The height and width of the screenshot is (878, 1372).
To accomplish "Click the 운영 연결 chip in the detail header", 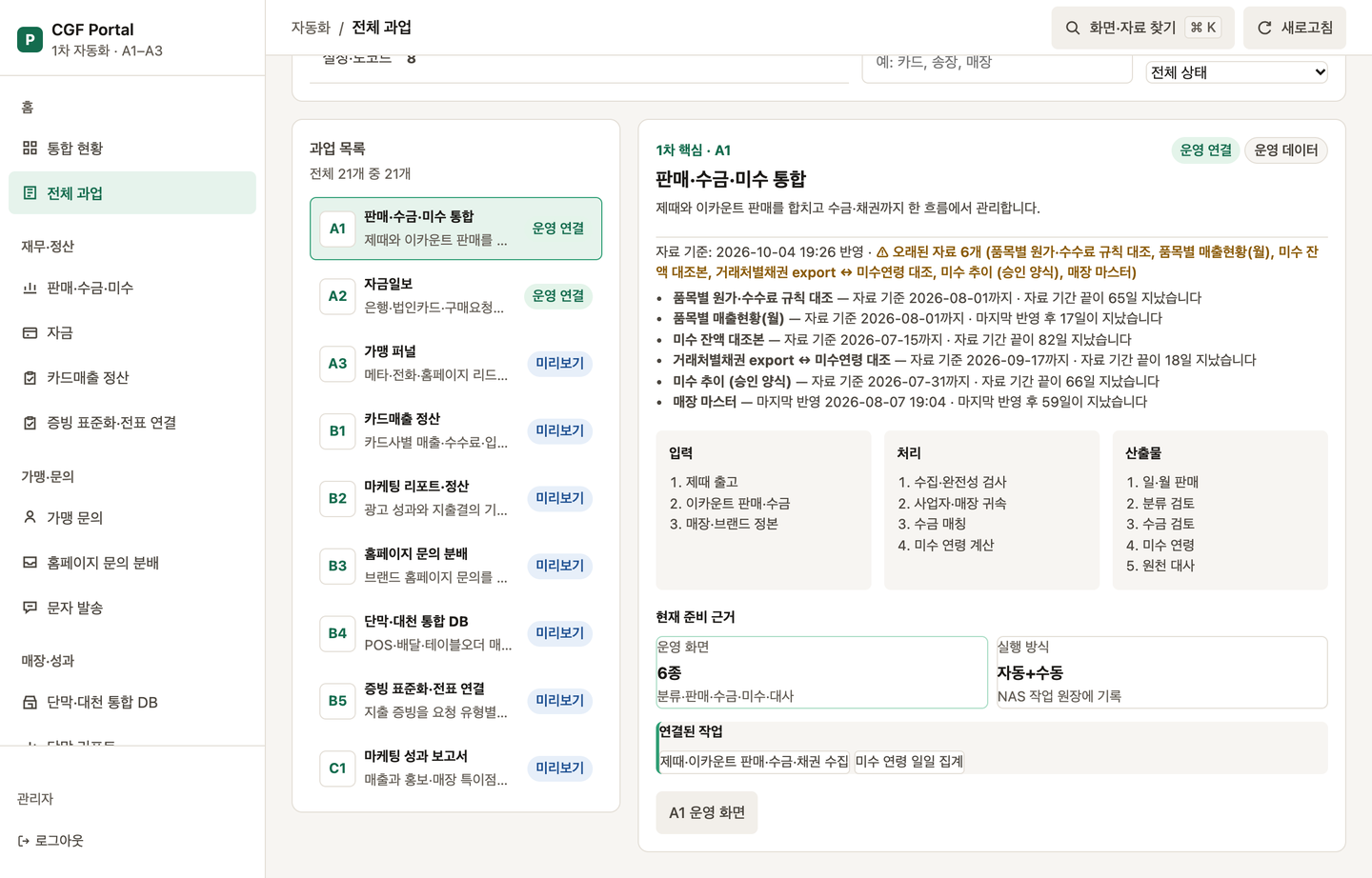I will click(1205, 150).
